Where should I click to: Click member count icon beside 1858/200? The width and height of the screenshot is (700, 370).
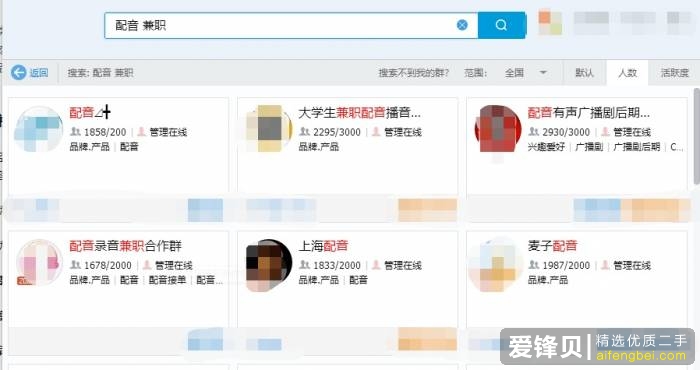[x=75, y=131]
